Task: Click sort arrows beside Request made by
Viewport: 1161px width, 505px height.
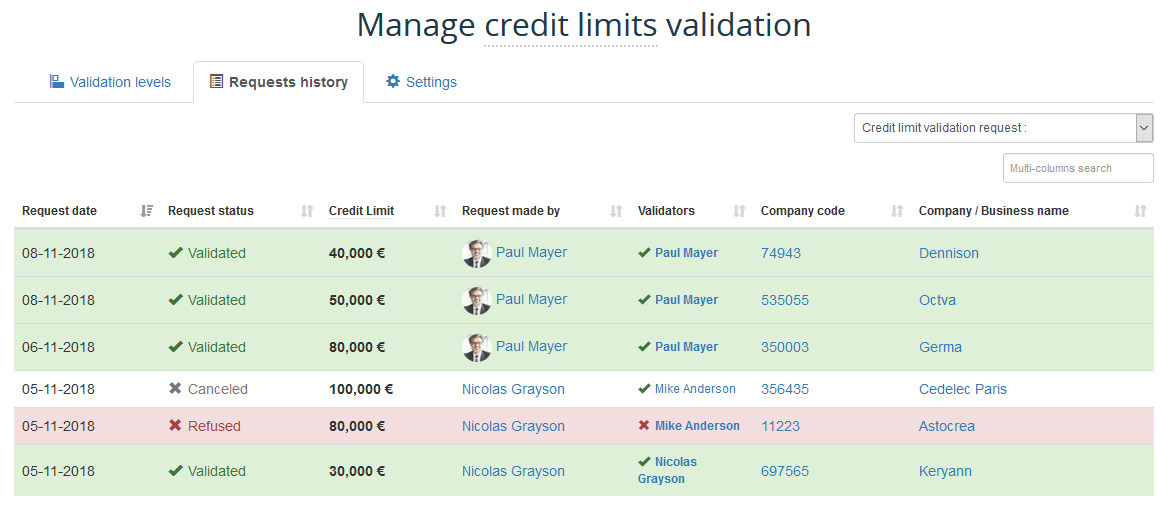Action: [616, 211]
